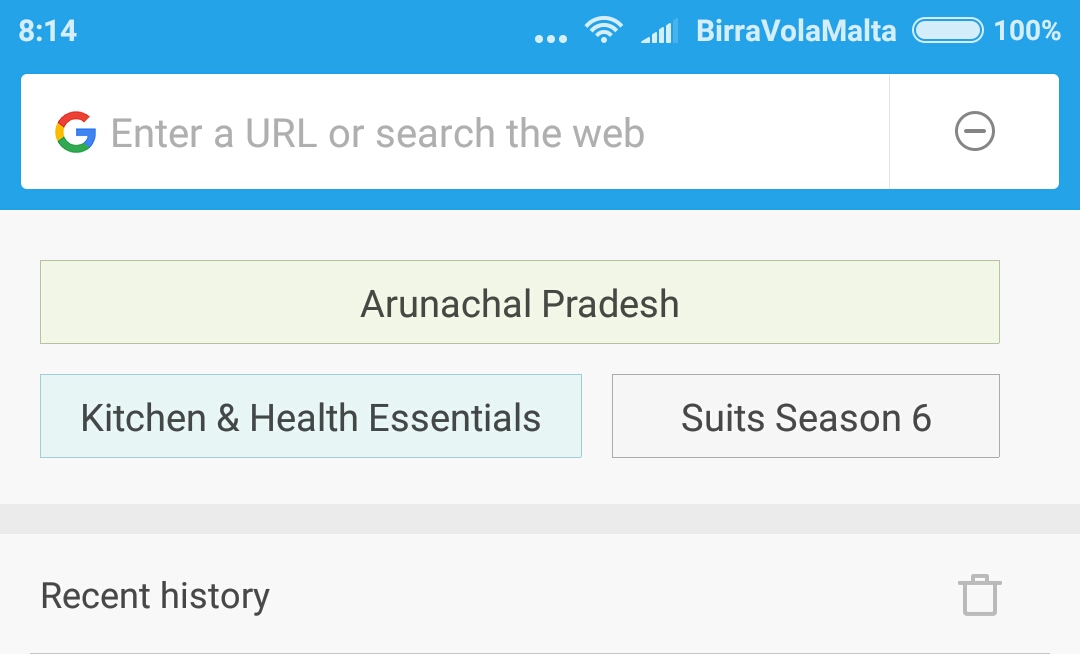Tap the BirraVolaMalta carrier label
1080x654 pixels.
[x=796, y=31]
